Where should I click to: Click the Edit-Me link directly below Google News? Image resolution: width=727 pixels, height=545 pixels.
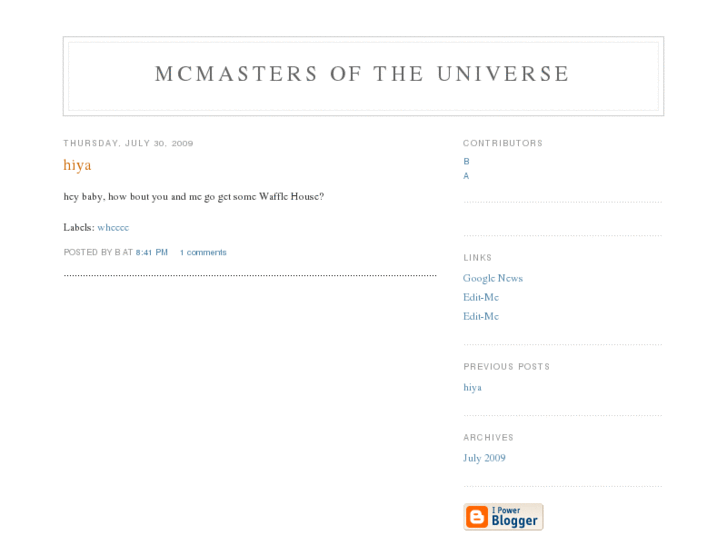(x=481, y=297)
